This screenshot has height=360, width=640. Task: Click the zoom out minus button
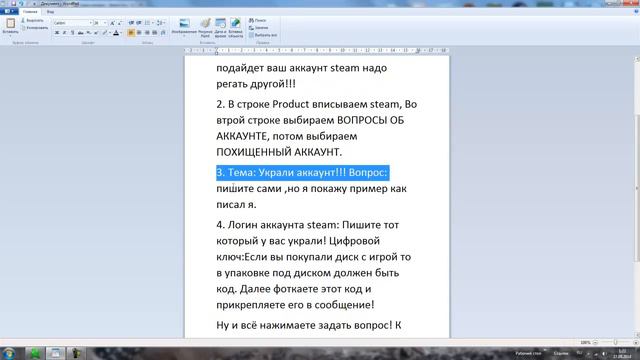pyautogui.click(x=595, y=342)
